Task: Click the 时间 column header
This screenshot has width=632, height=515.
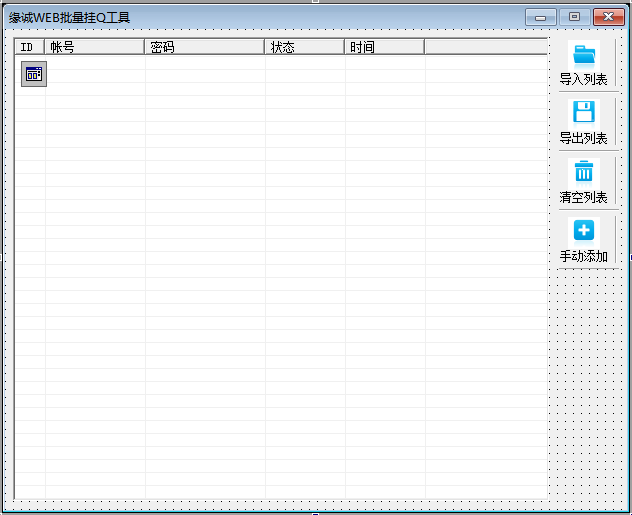Action: pos(384,47)
